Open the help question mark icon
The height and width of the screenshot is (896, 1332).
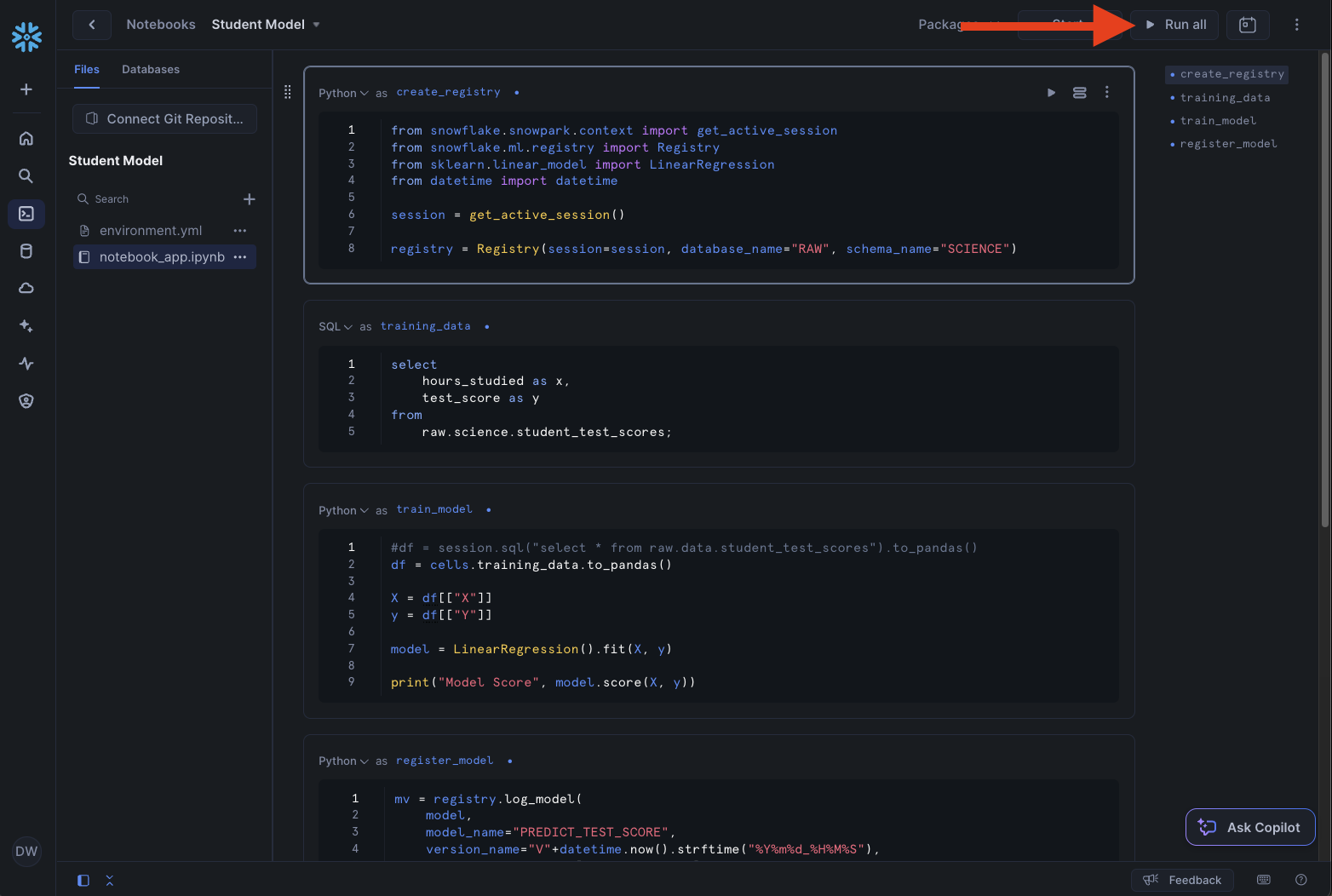(x=1300, y=880)
